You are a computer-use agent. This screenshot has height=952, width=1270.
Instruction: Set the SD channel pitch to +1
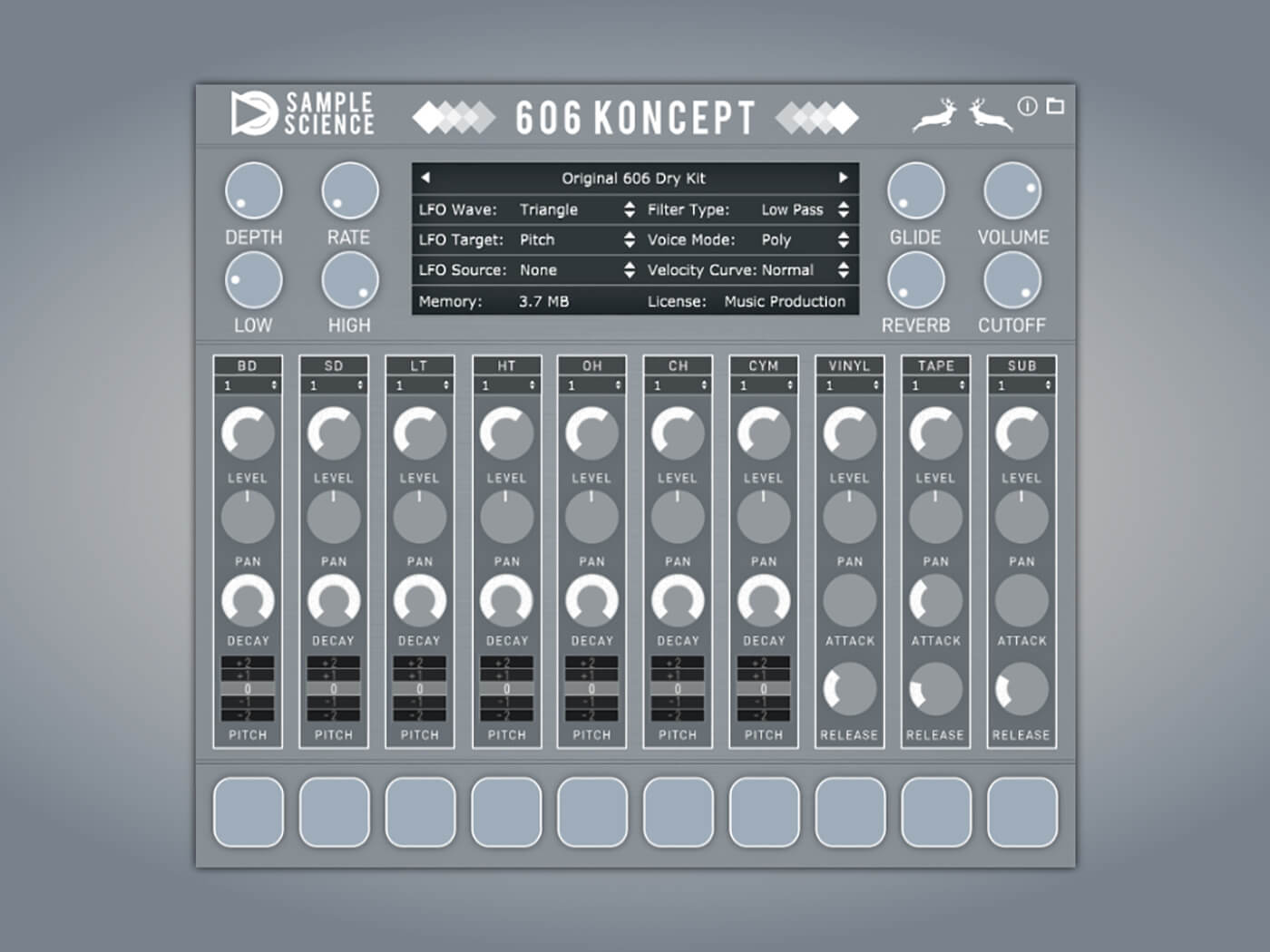tap(334, 677)
